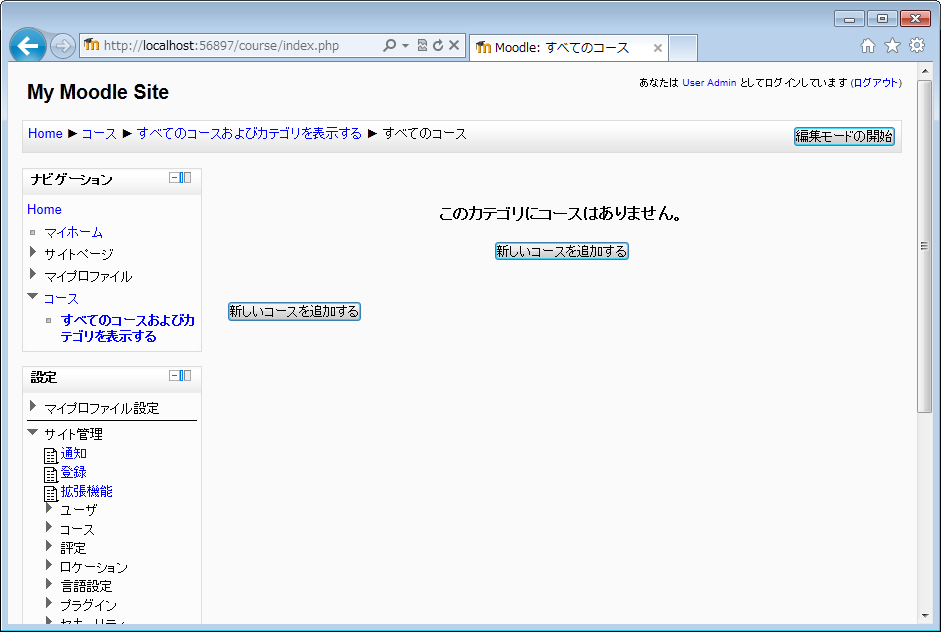
Task: Click the browser back arrow button
Action: (x=28, y=46)
